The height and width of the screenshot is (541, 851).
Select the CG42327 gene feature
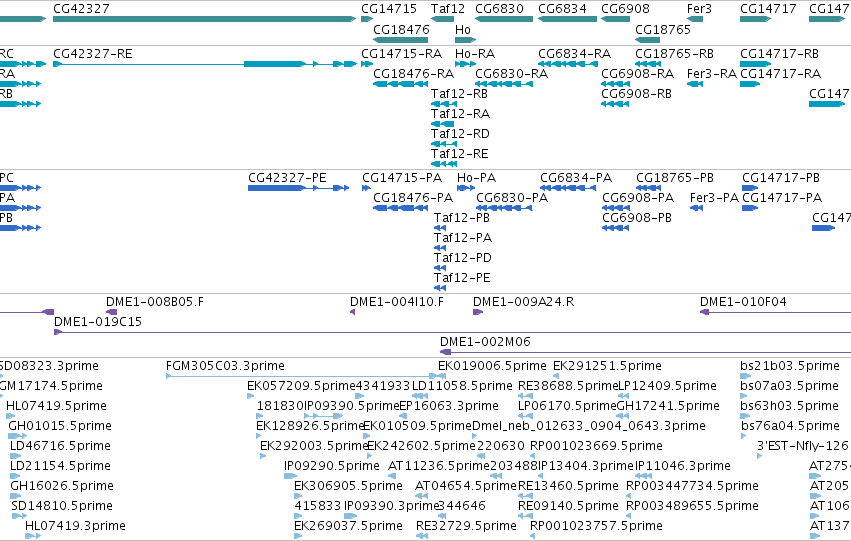pos(205,19)
